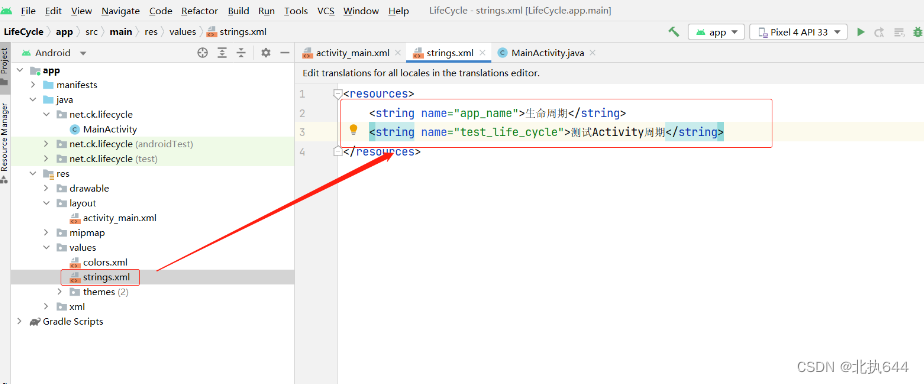Screen dimensions: 924x384
Task: Open the Tools menu
Action: (296, 11)
